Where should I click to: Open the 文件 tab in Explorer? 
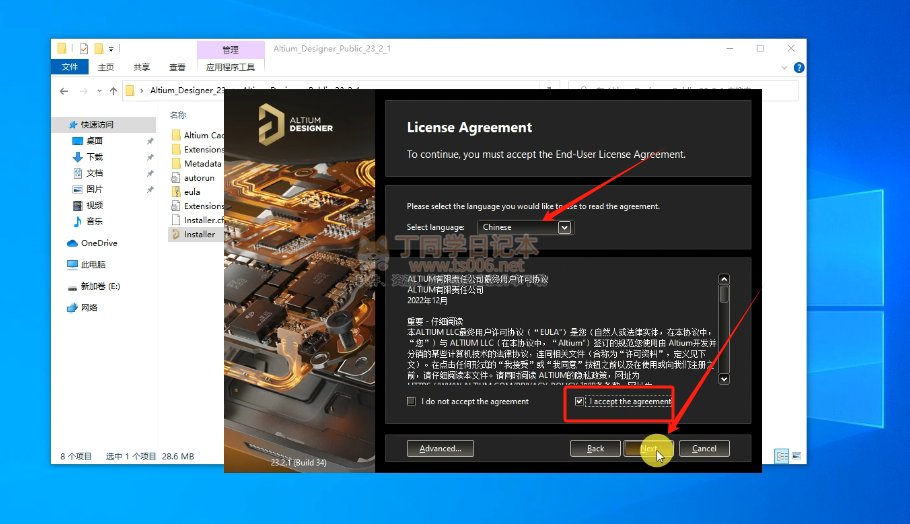(70, 67)
